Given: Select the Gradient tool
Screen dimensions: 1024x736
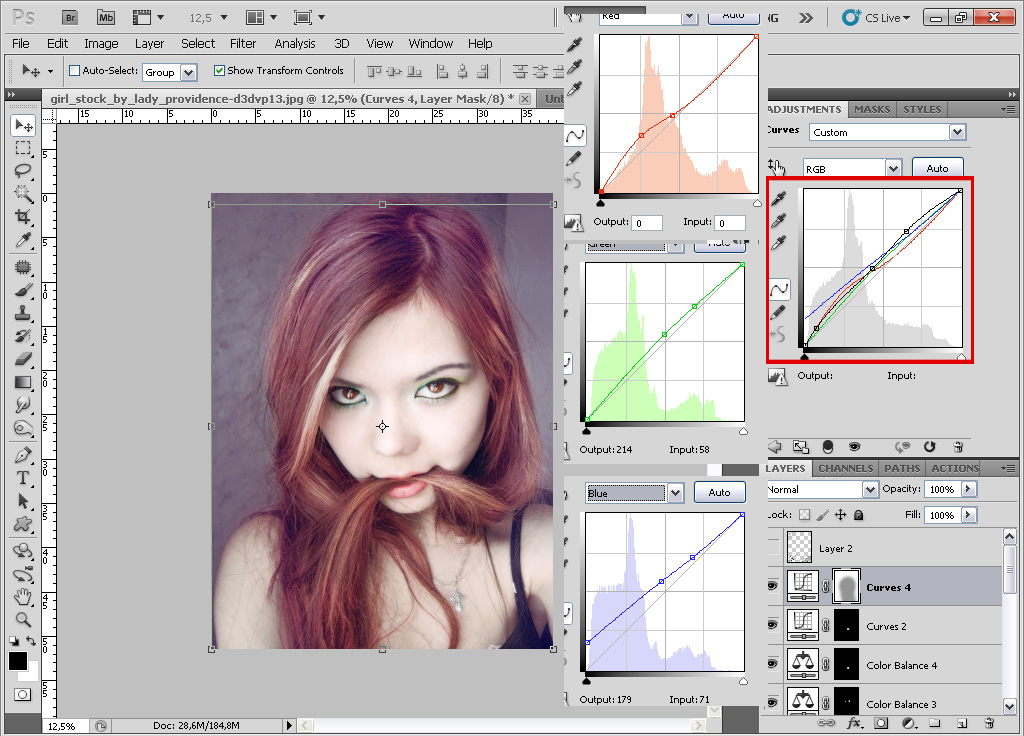Looking at the screenshot, I should 24,382.
